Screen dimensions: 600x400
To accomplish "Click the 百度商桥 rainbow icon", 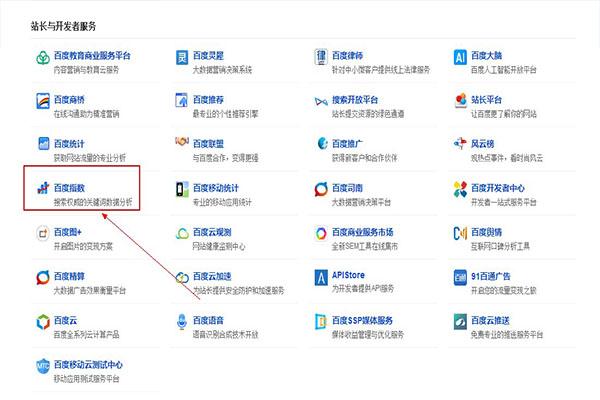I will click(x=43, y=101).
